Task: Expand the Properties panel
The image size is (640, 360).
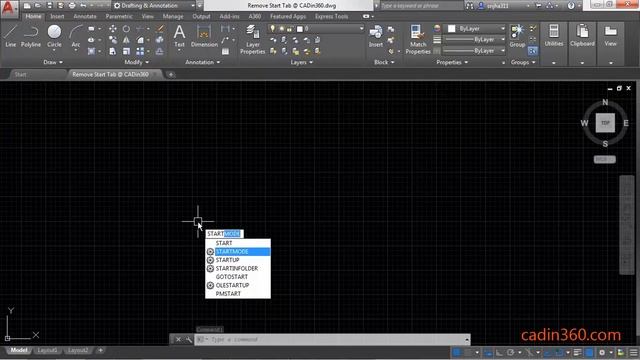Action: [x=452, y=62]
